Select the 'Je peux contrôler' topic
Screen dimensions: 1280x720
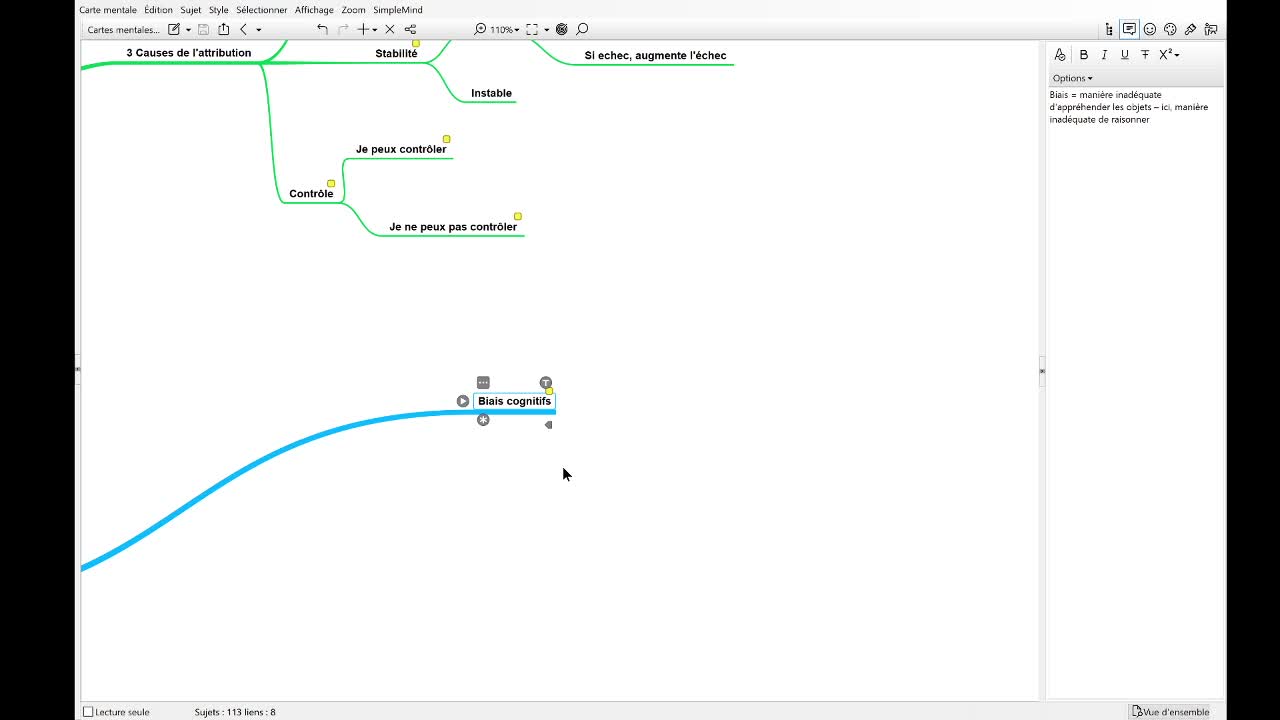point(401,149)
